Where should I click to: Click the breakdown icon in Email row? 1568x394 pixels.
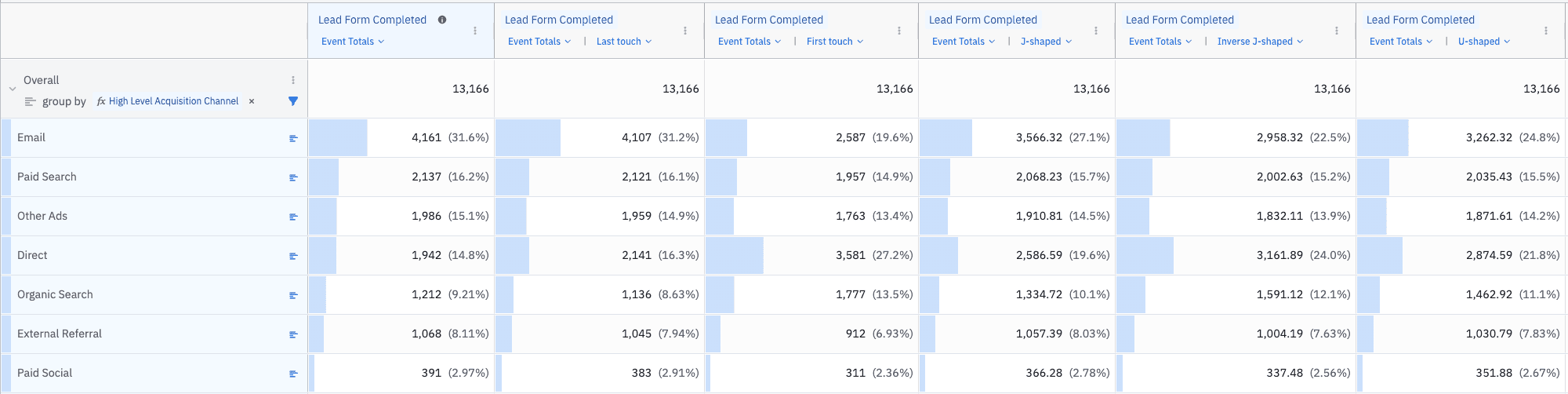[293, 138]
